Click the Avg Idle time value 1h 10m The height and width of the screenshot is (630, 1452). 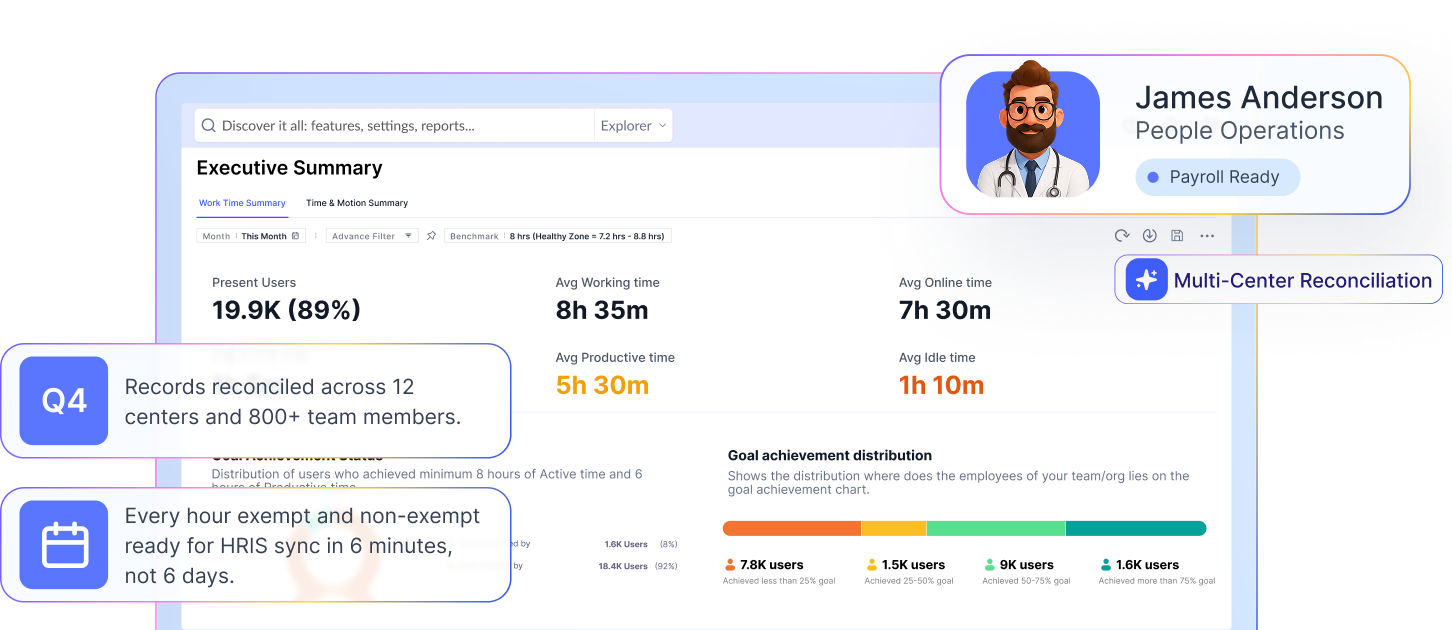(x=941, y=385)
